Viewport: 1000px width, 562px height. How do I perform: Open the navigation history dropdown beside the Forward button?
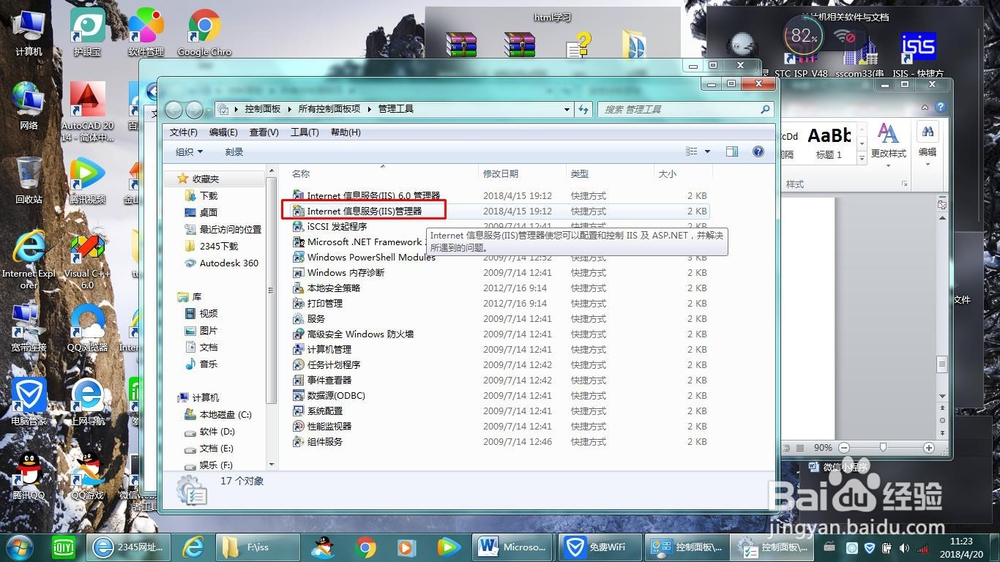(209, 110)
